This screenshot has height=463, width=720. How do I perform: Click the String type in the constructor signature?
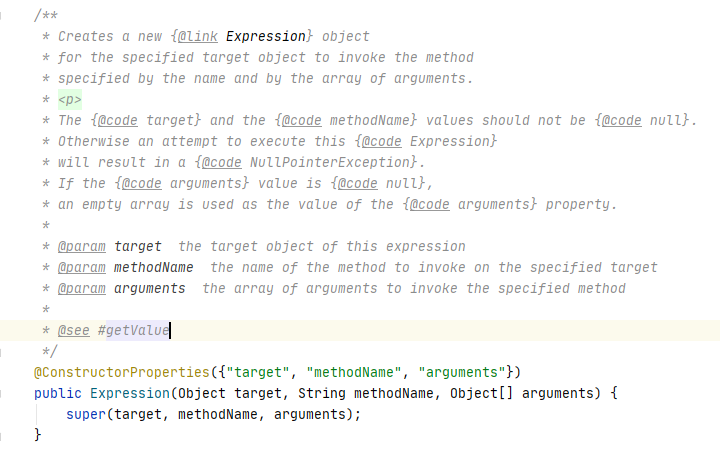[x=320, y=393]
